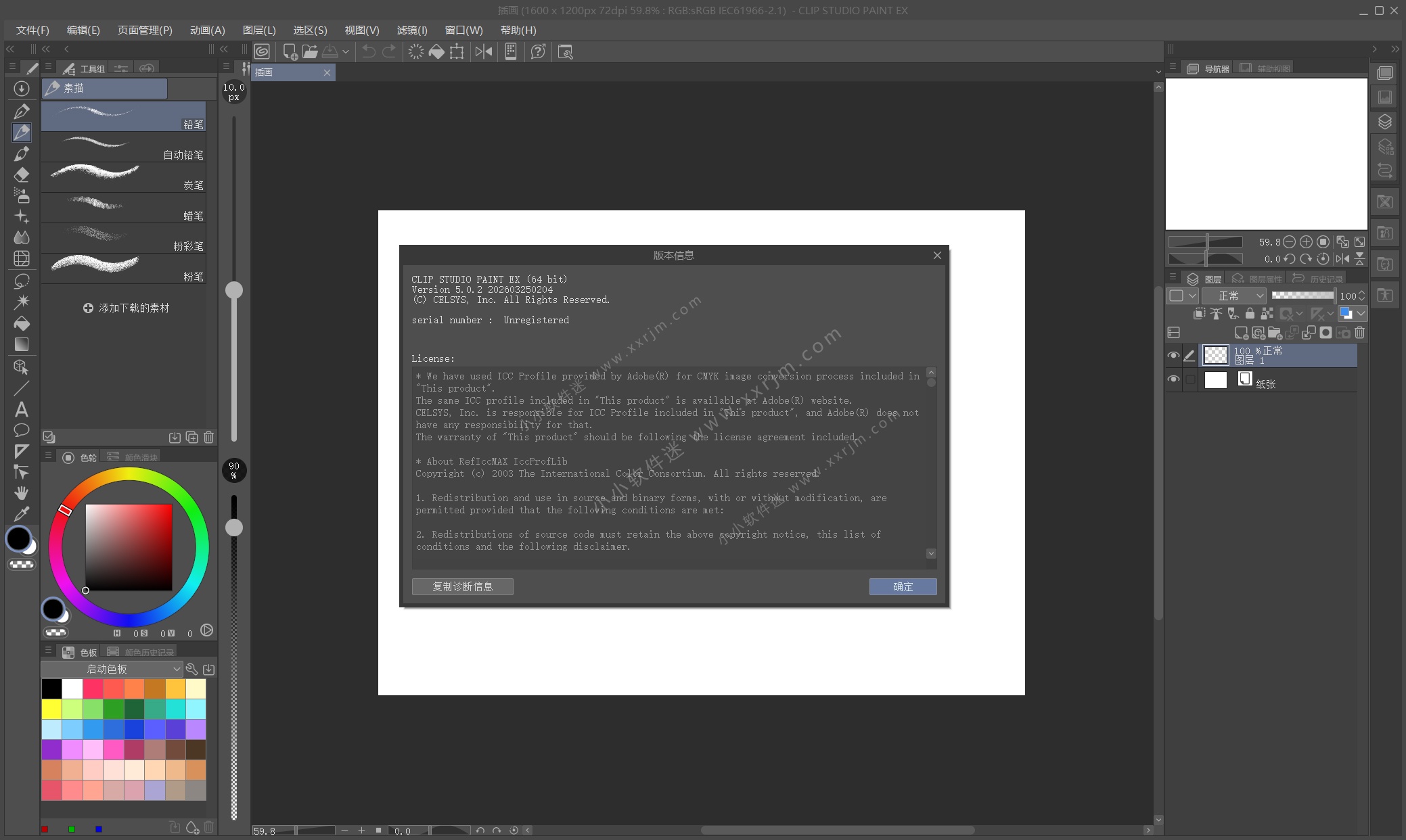Toggle the transparent color swatch below the main color
The image size is (1406, 840).
click(21, 564)
